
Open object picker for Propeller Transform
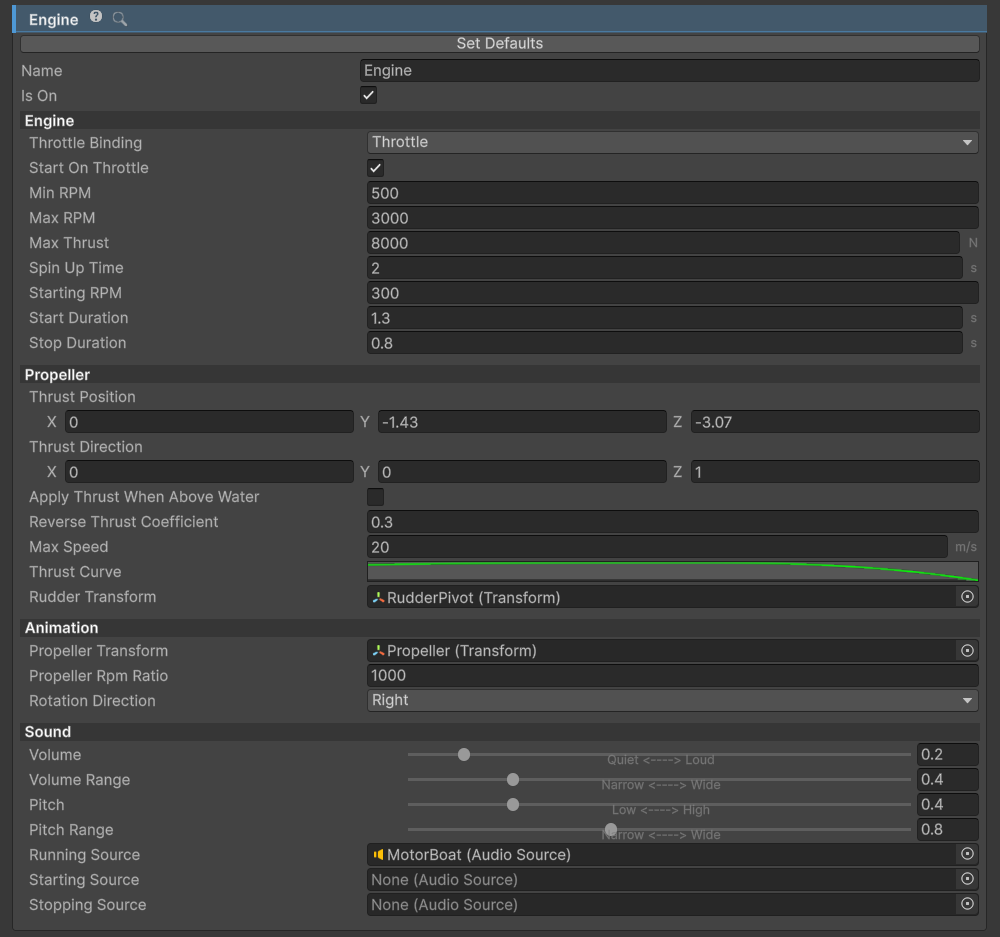click(967, 651)
